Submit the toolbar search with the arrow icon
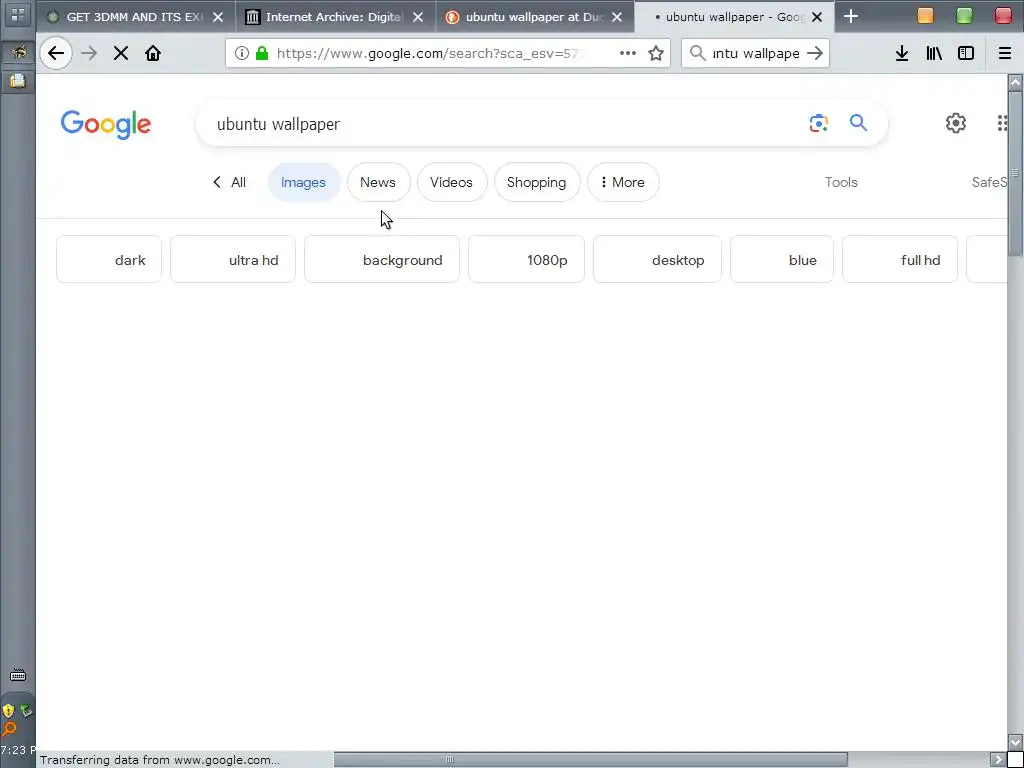The width and height of the screenshot is (1024, 768). pyautogui.click(x=815, y=53)
